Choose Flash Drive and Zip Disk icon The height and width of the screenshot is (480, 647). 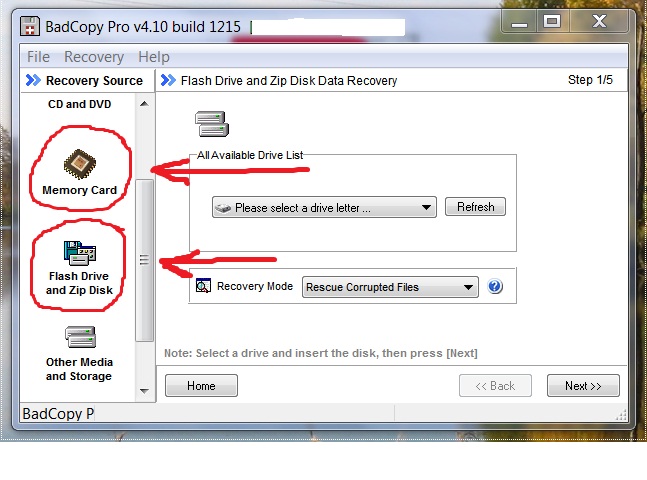click(80, 253)
